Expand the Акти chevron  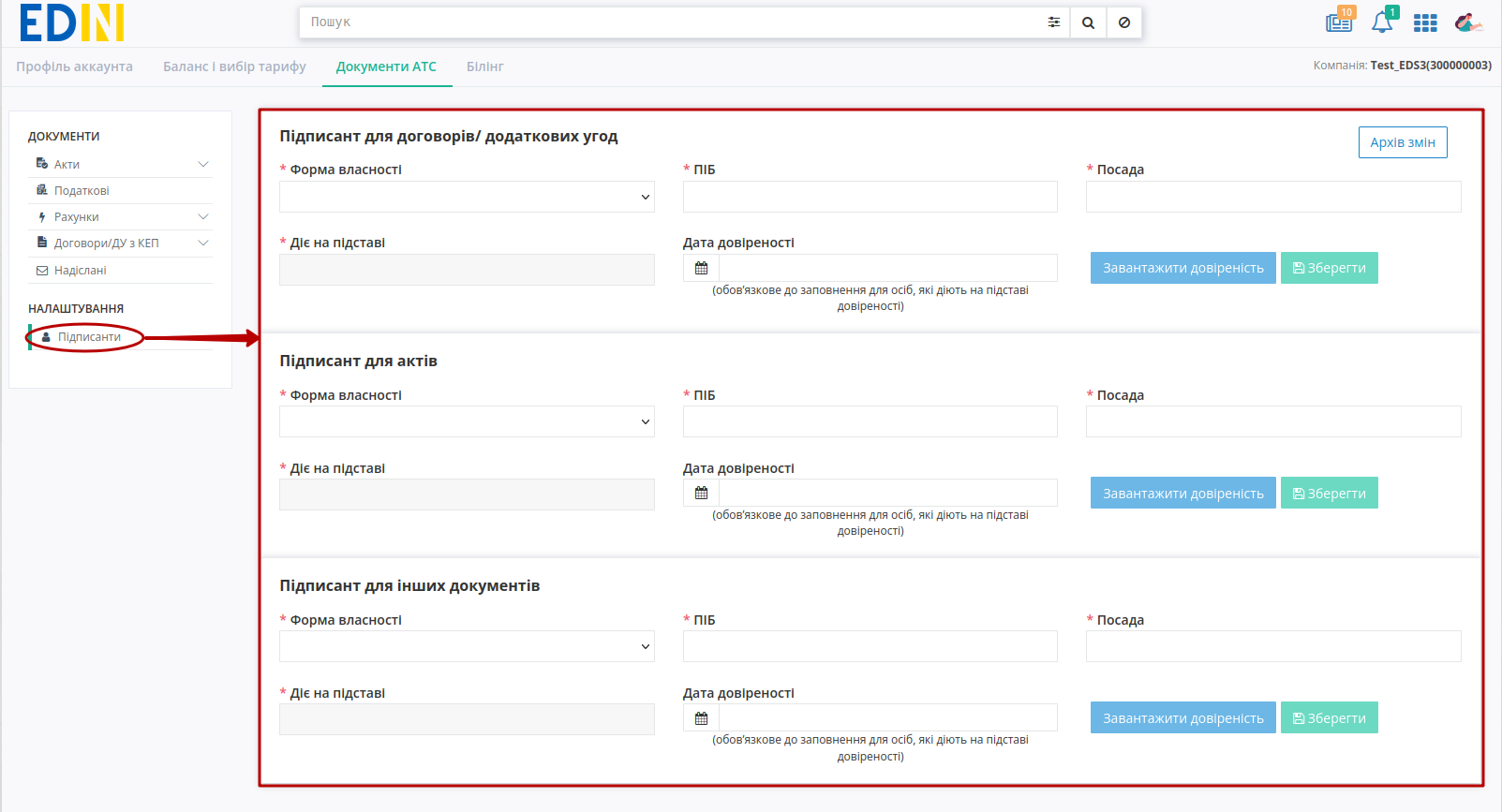click(x=203, y=164)
